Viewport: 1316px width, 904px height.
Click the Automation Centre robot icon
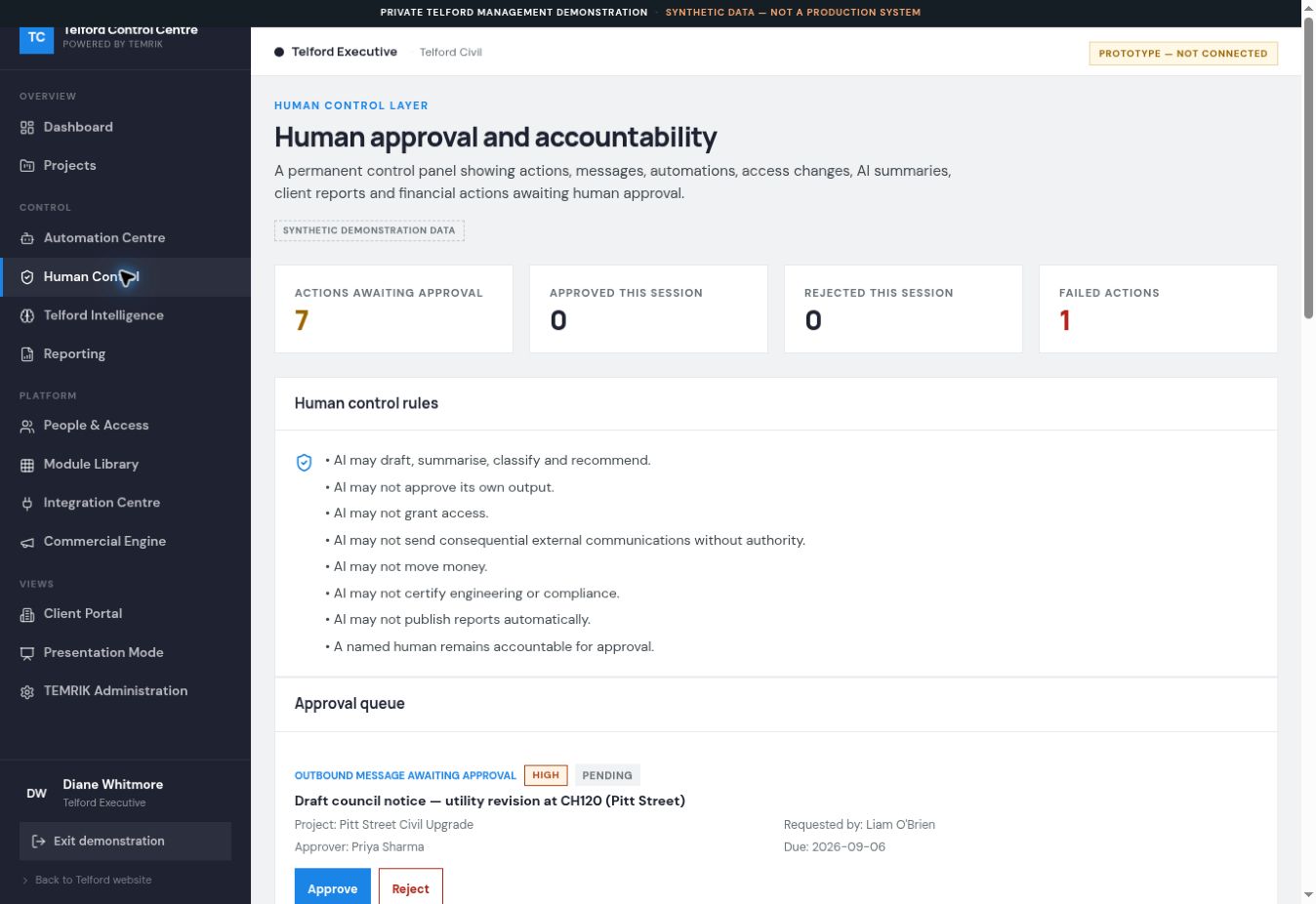pos(27,238)
